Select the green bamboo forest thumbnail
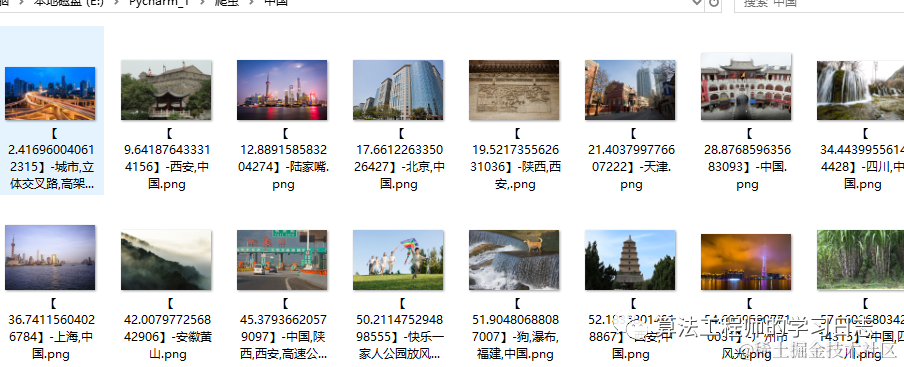The image size is (904, 367). (860, 260)
